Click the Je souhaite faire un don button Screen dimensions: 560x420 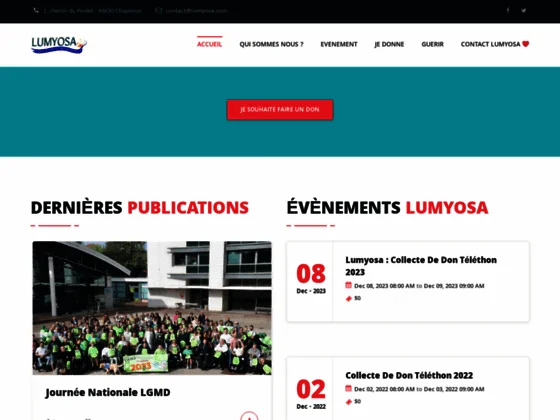[280, 110]
